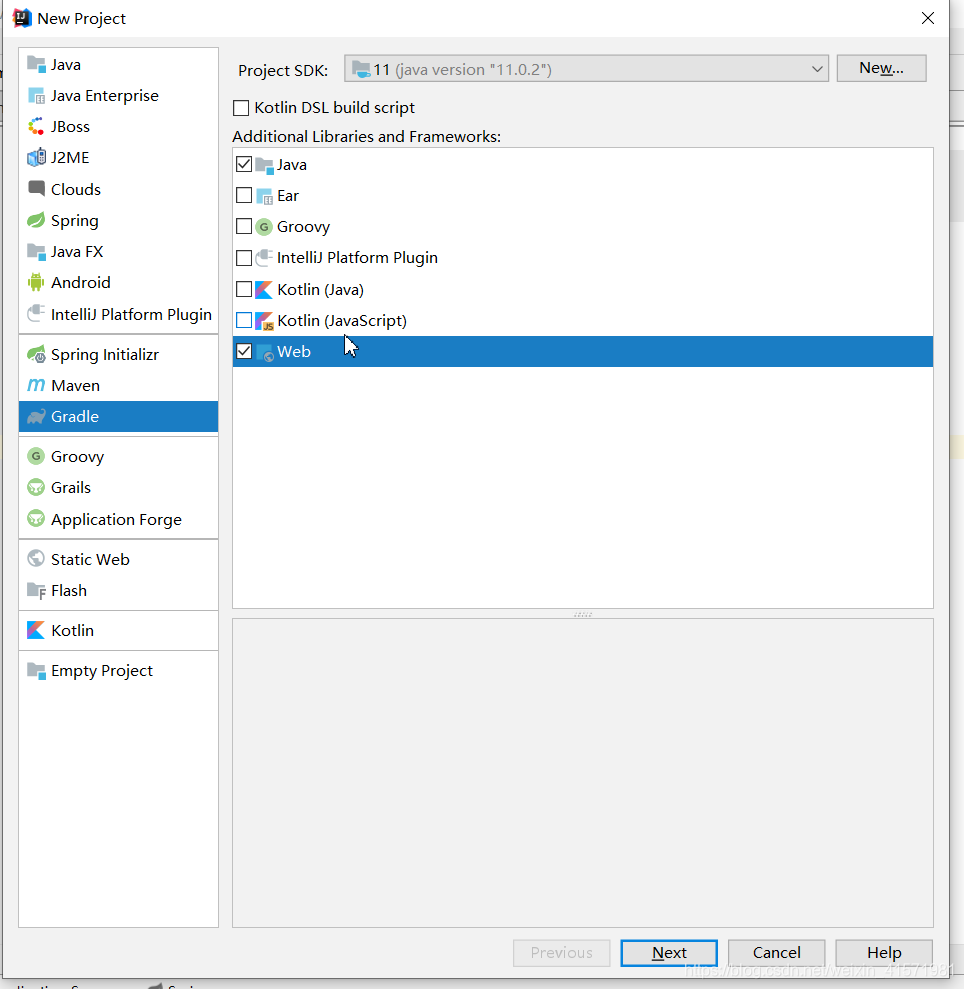Image resolution: width=964 pixels, height=989 pixels.
Task: Click the Next button
Action: (x=669, y=952)
